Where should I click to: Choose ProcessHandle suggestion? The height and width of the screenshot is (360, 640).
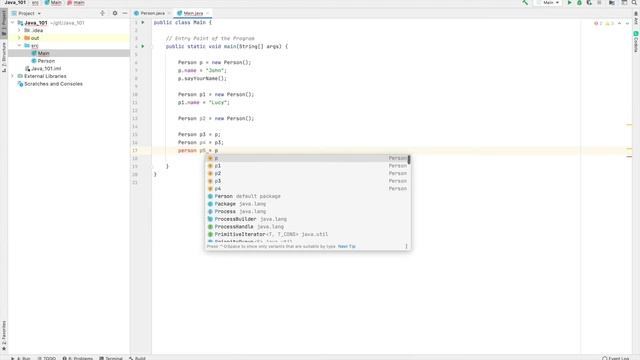(307, 227)
